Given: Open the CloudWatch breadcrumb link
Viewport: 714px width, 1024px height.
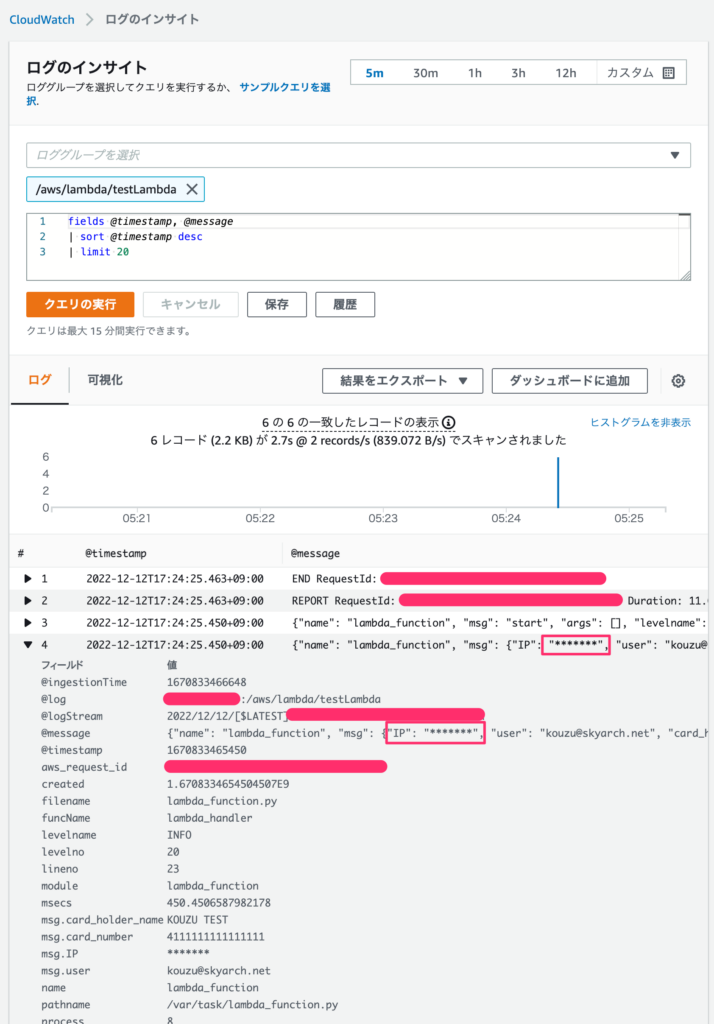Looking at the screenshot, I should click(42, 20).
